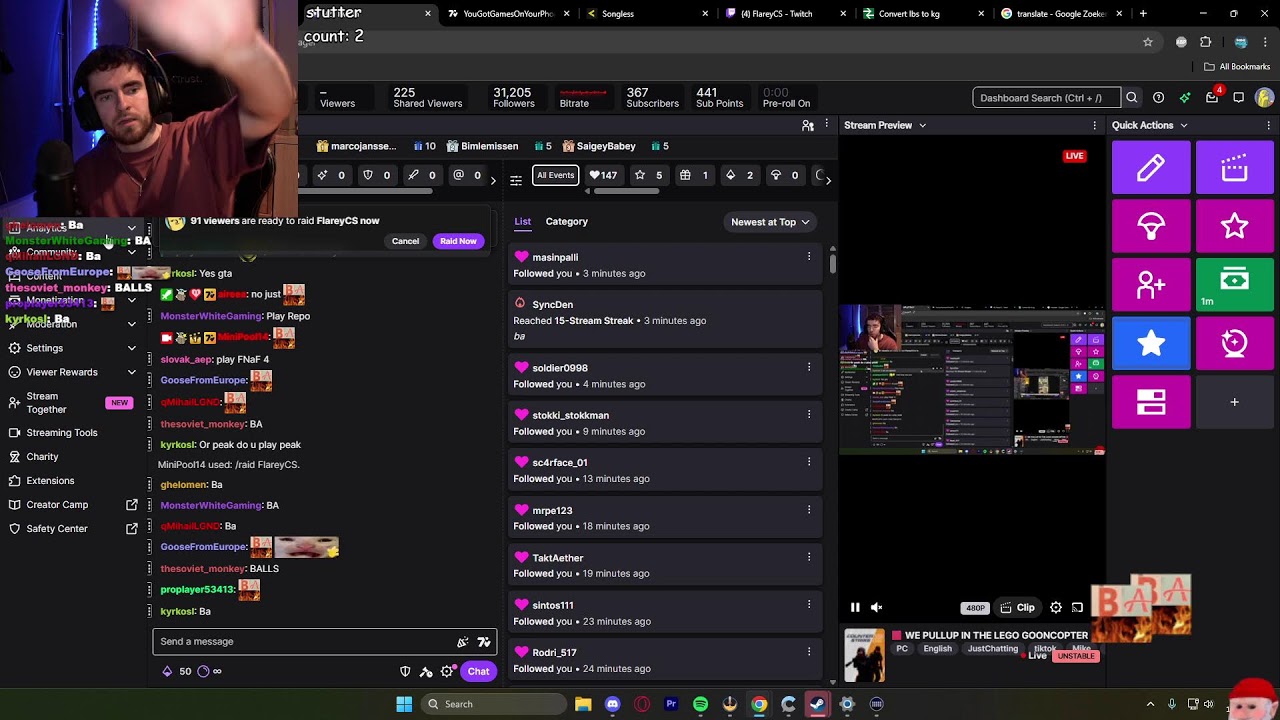Click the Raid Now button
1280x720 pixels.
pyautogui.click(x=458, y=241)
